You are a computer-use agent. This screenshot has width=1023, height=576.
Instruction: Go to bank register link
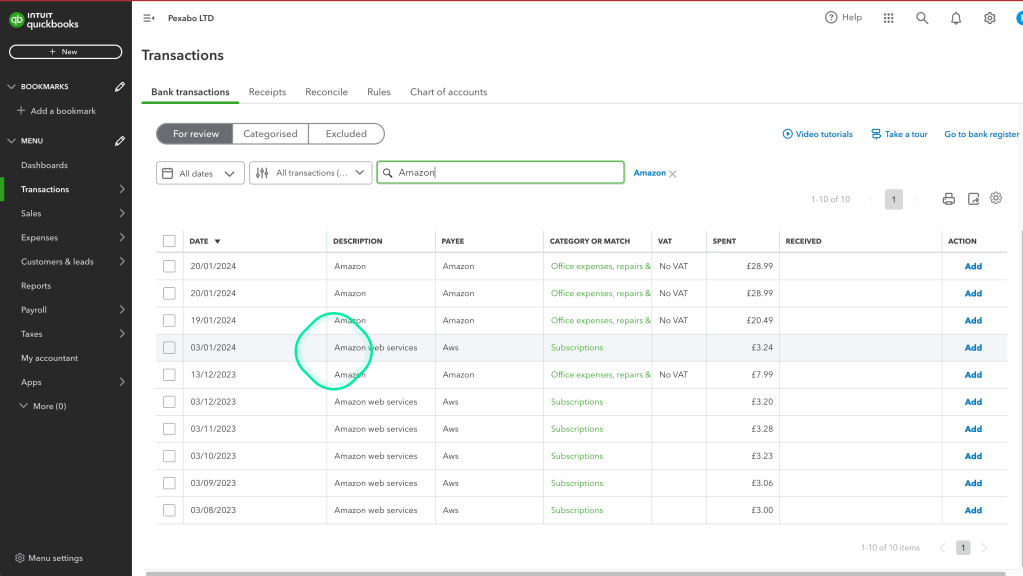[981, 134]
